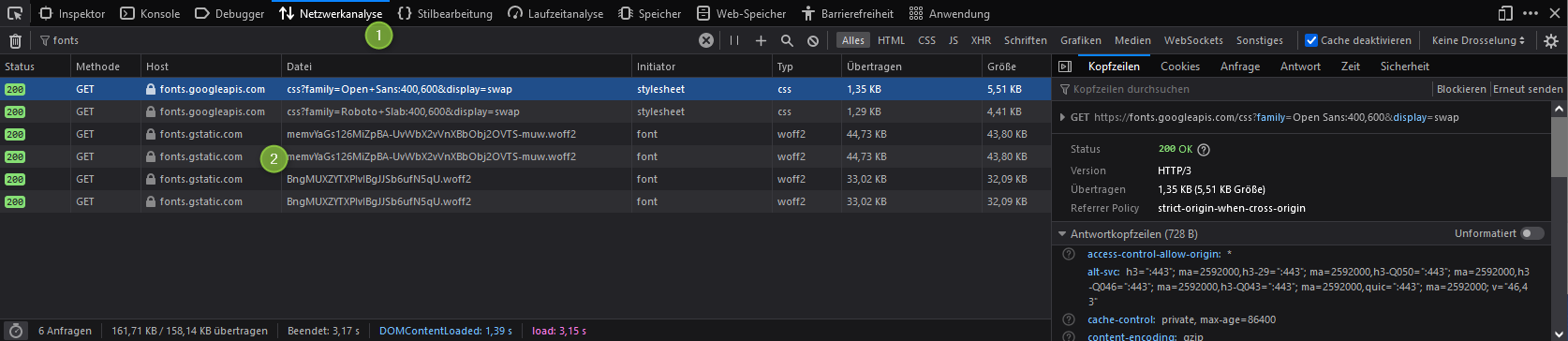Switch to Inspektor tab
This screenshot has width=1568, height=341.
(x=72, y=13)
